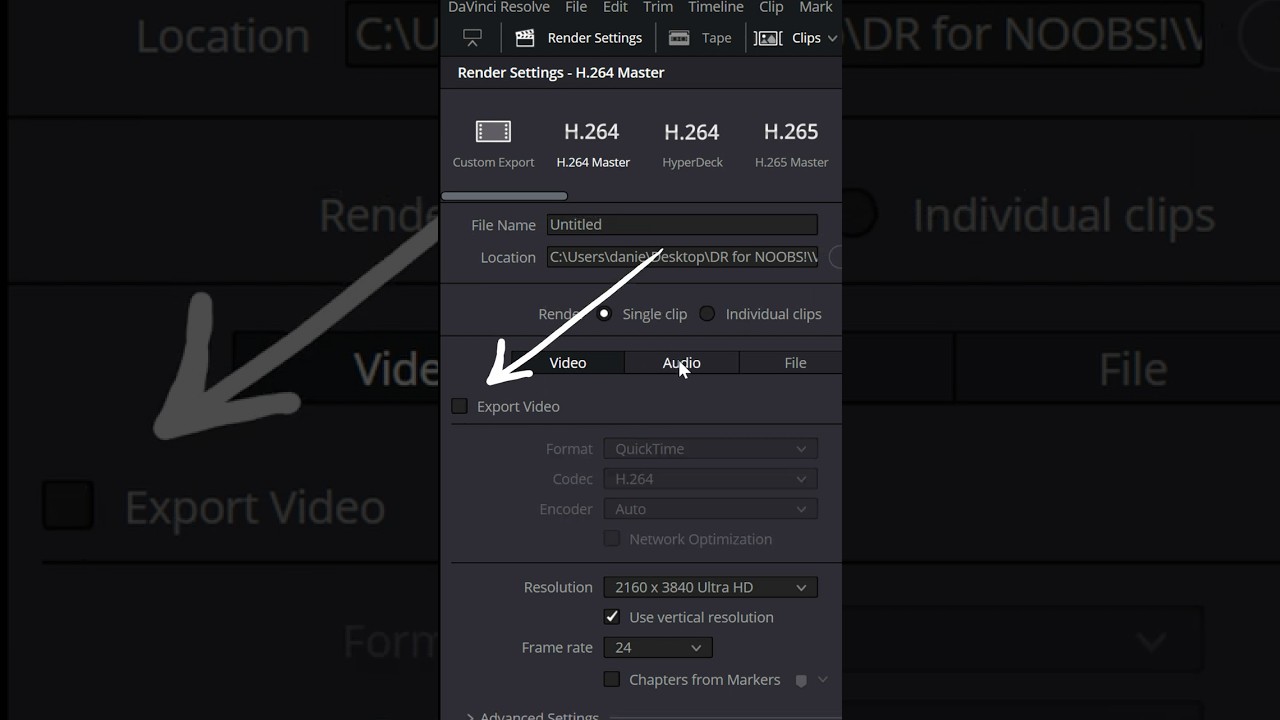Image resolution: width=1280 pixels, height=720 pixels.
Task: Uncheck Use vertical resolution
Action: pyautogui.click(x=612, y=617)
